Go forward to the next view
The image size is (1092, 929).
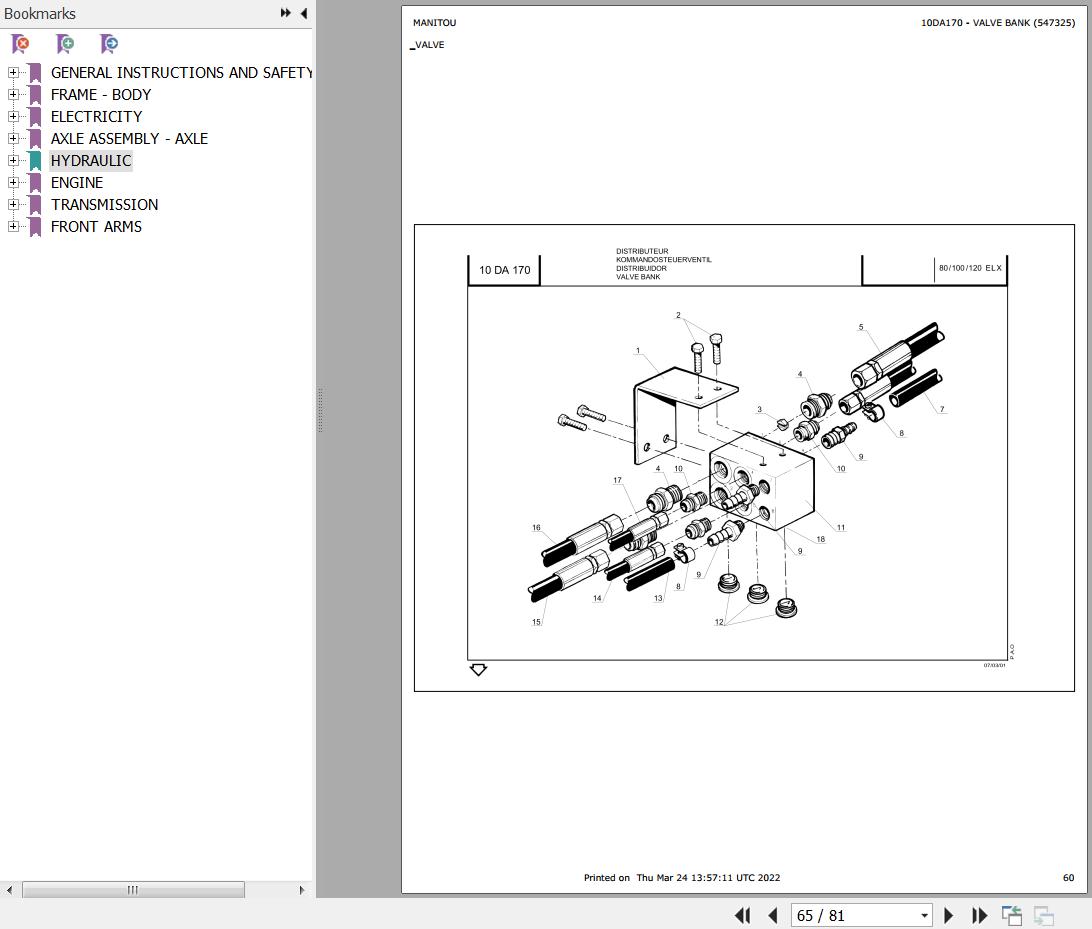pyautogui.click(x=1042, y=915)
